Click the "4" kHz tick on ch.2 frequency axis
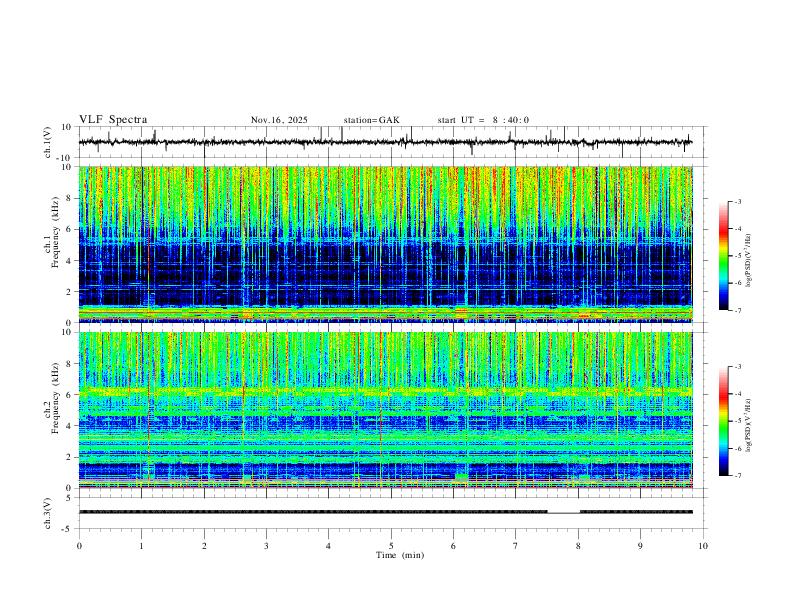This screenshot has height=612, width=792. pos(69,426)
